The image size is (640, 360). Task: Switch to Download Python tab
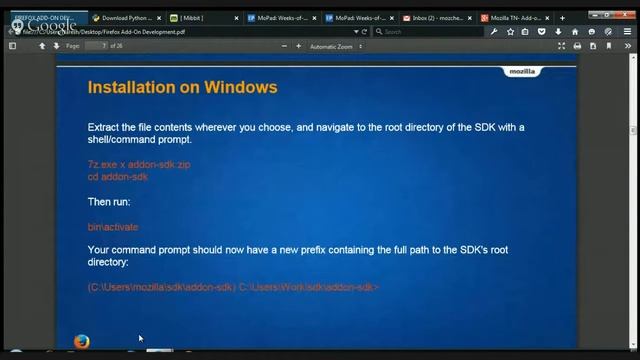click(x=127, y=18)
